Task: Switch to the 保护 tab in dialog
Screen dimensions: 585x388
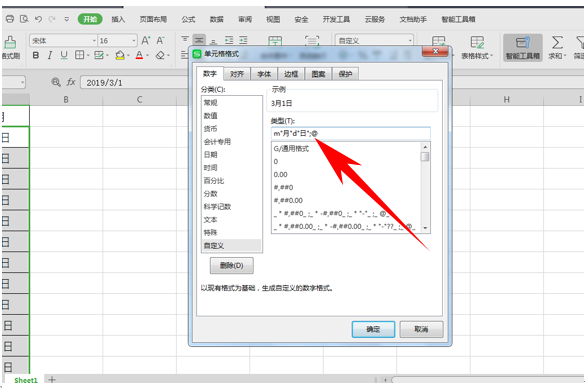Action: [x=345, y=74]
